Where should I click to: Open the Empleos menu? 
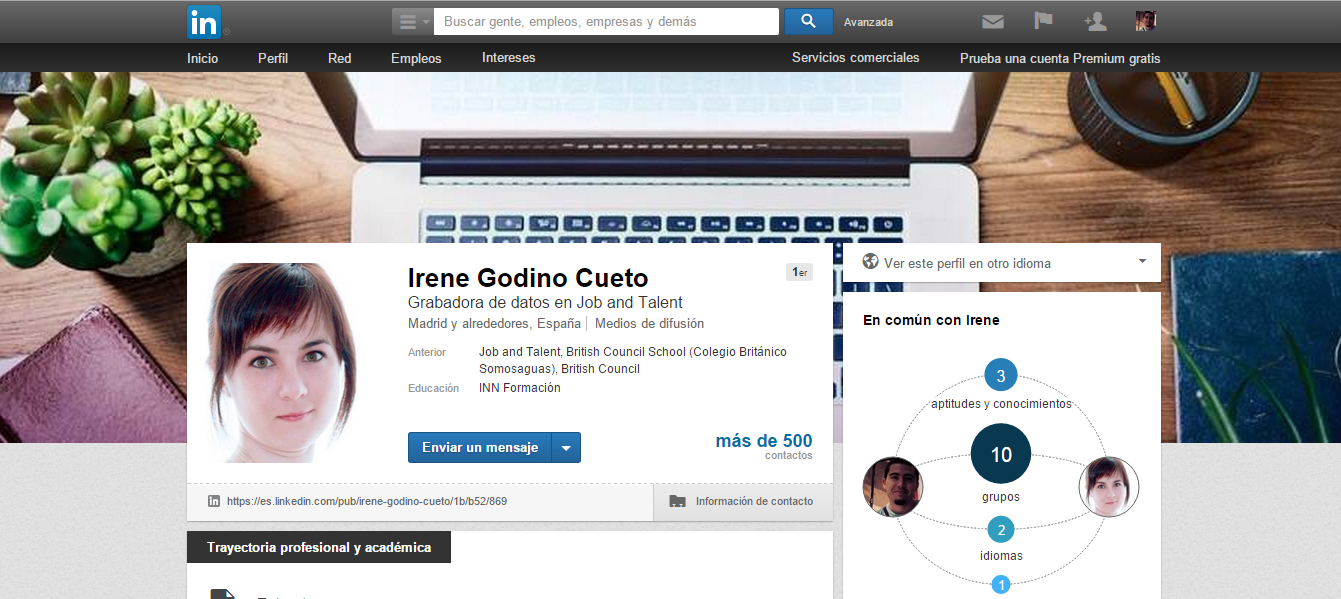tap(416, 58)
